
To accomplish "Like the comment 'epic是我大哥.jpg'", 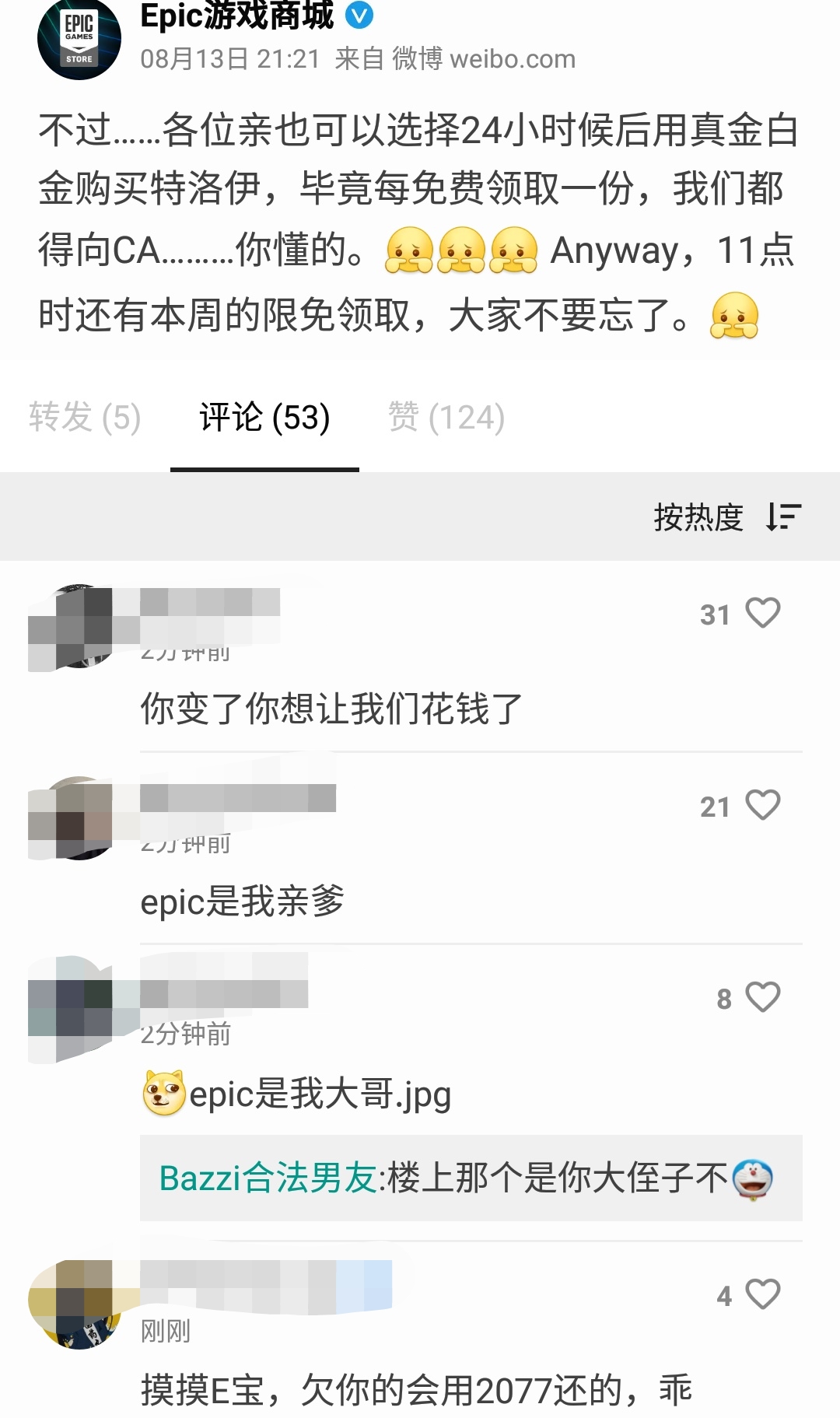I will 762,997.
